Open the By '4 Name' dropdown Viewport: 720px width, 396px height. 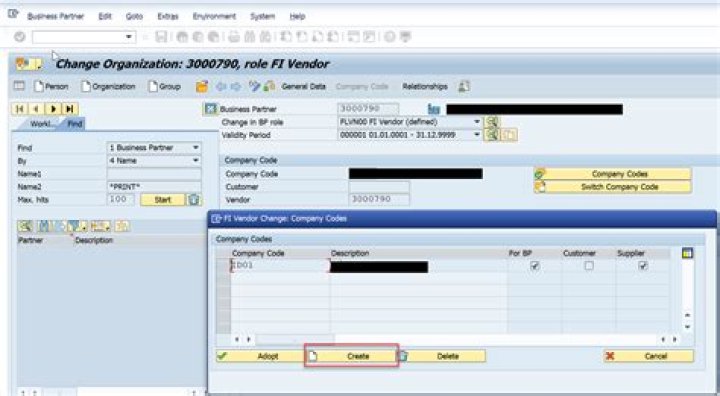click(x=196, y=160)
